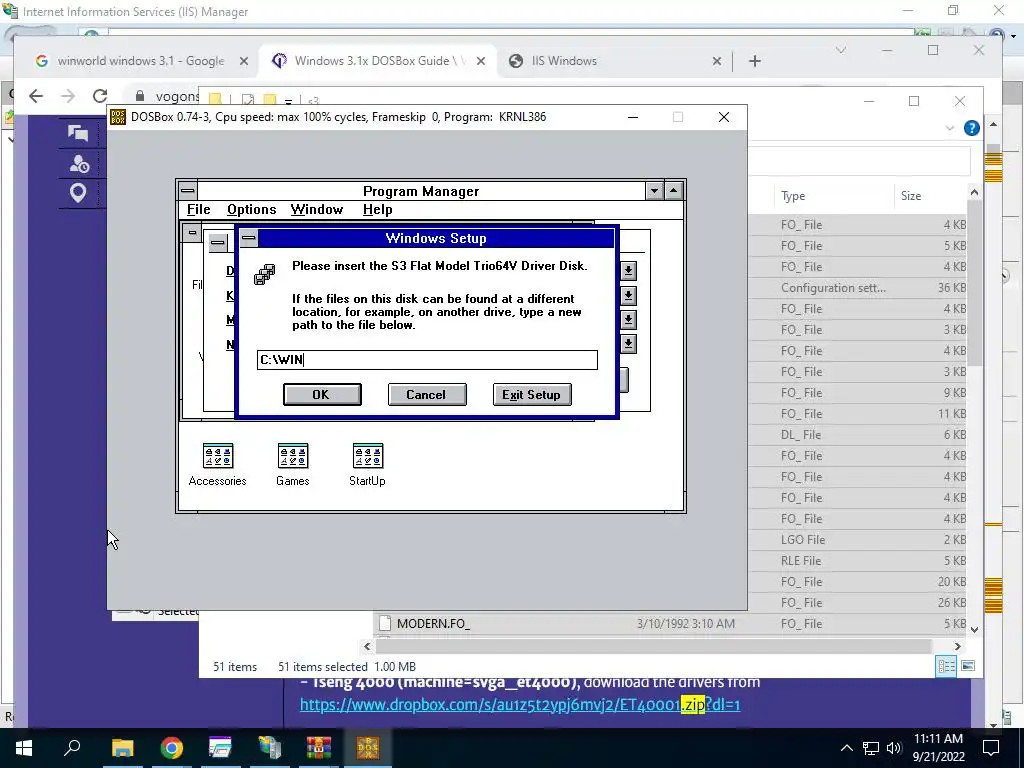Click the Program Manager control-menu box

click(x=188, y=191)
